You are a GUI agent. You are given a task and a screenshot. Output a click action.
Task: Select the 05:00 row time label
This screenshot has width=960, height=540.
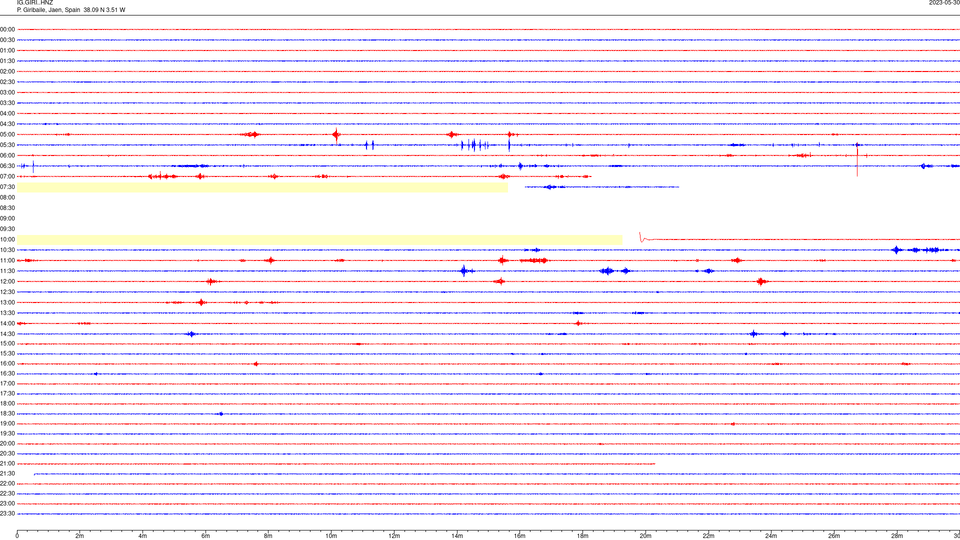(7, 135)
